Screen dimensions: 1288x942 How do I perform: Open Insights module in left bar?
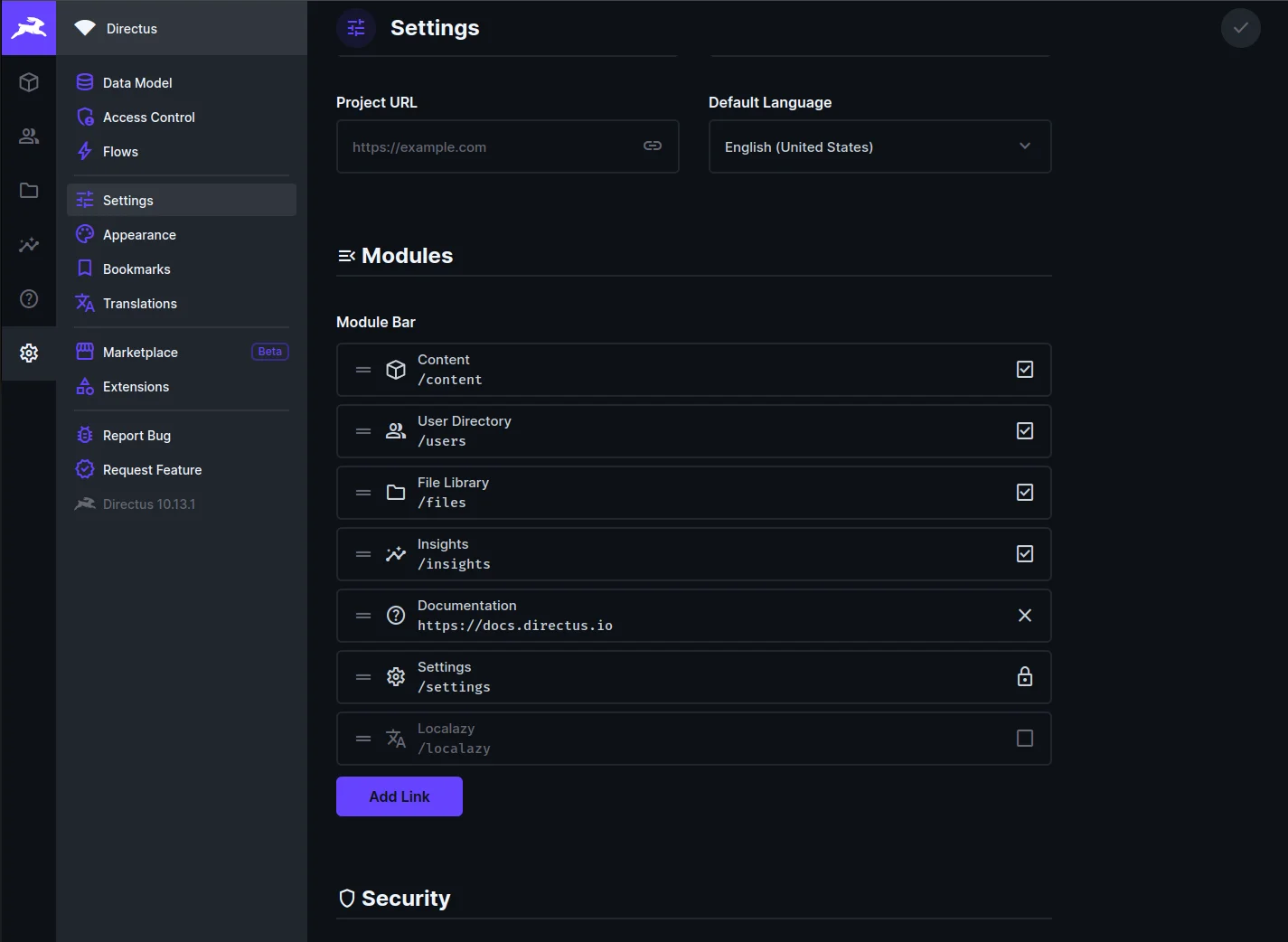pos(29,245)
